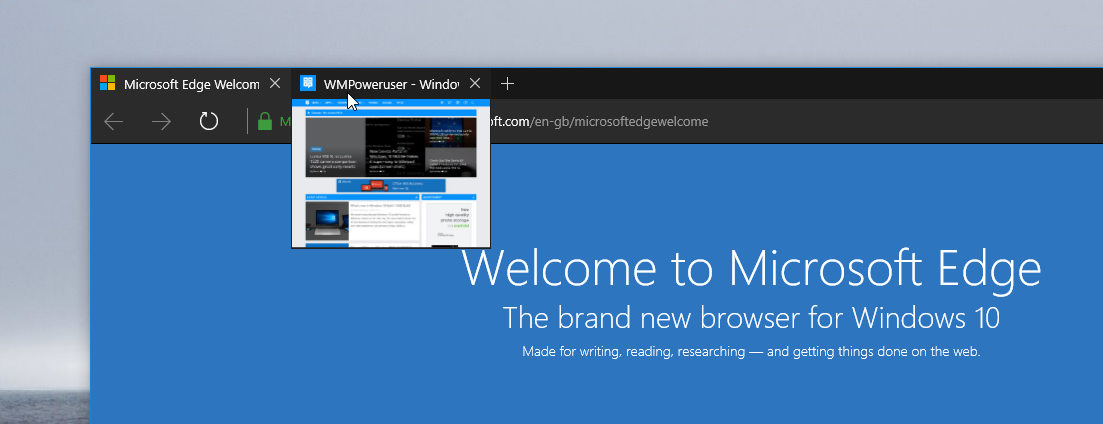Click the WMPoweruser favicon on second tab
The width and height of the screenshot is (1103, 424).
coord(308,83)
